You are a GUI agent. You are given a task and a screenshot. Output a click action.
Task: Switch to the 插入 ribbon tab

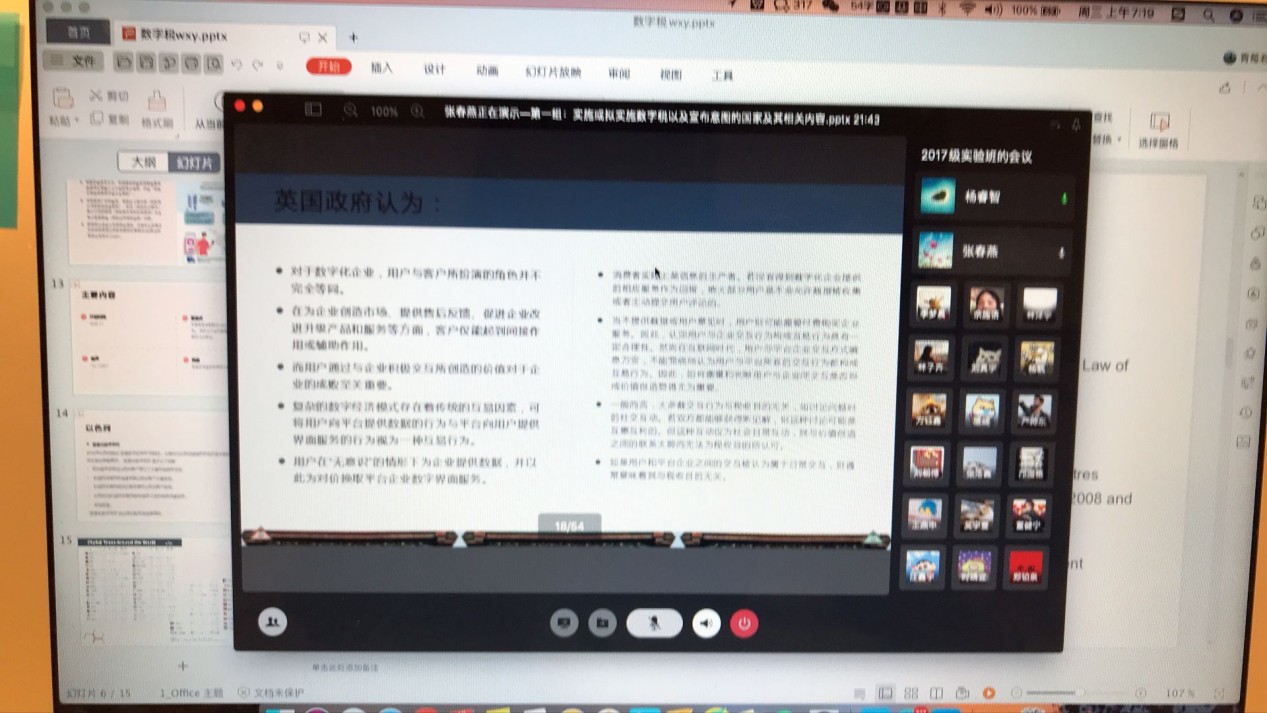tap(382, 68)
